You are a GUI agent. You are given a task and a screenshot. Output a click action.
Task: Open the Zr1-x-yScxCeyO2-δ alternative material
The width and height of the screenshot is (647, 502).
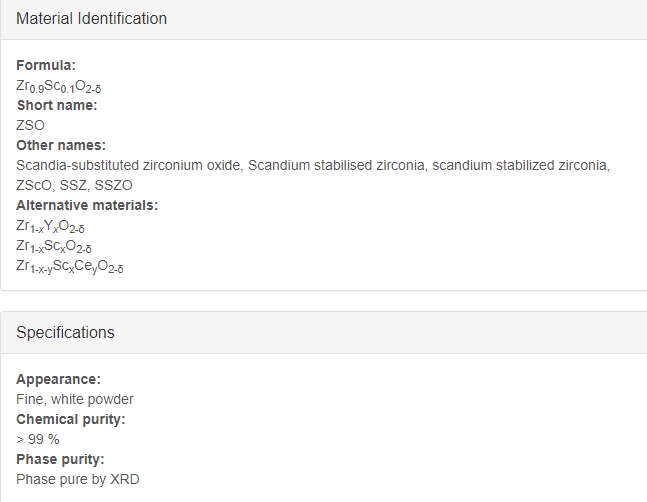tap(70, 266)
